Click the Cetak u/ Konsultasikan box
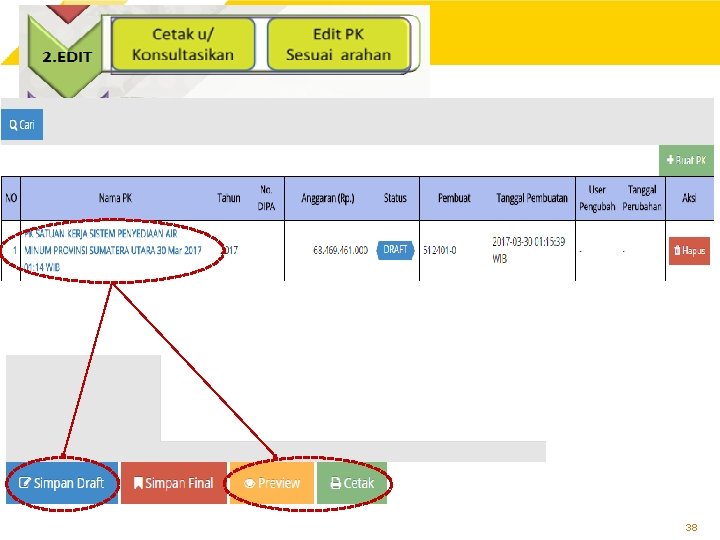 click(x=183, y=45)
